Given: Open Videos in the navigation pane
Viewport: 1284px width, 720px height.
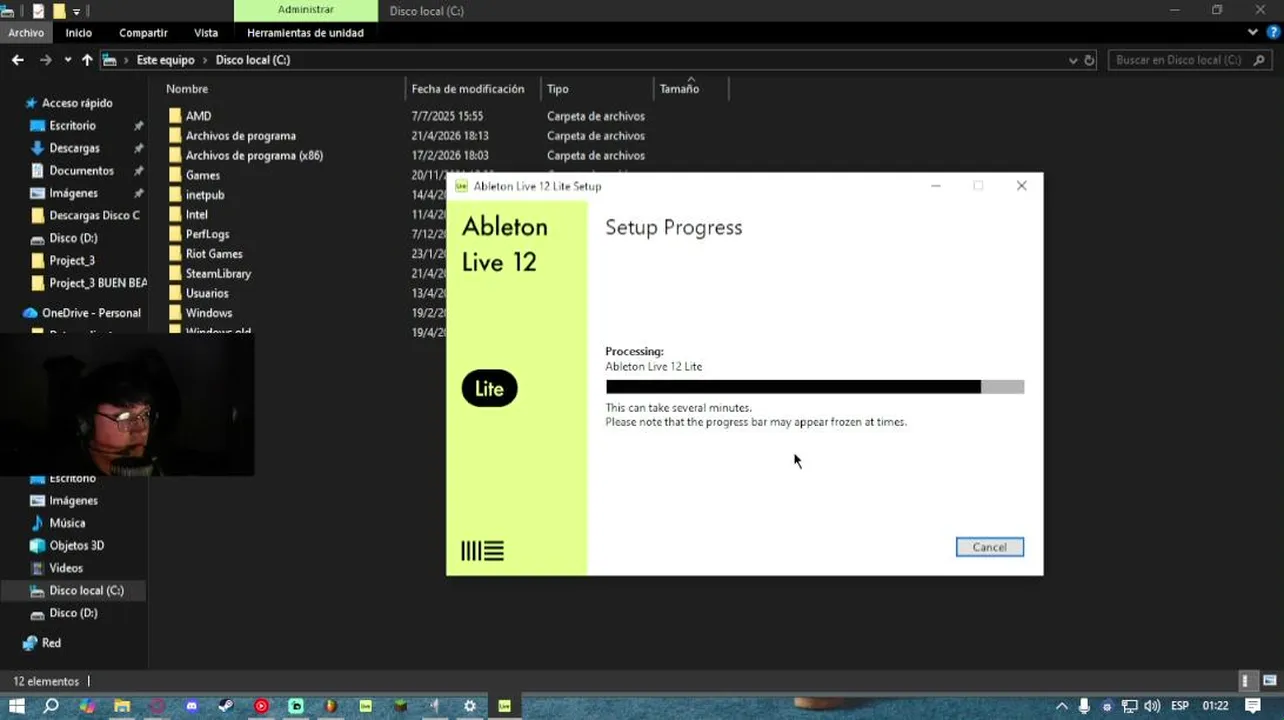Looking at the screenshot, I should point(66,568).
